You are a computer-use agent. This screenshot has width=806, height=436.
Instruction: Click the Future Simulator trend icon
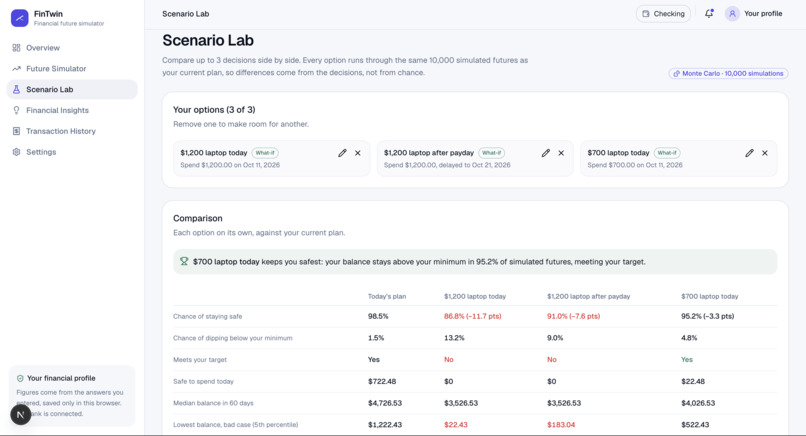tap(16, 68)
